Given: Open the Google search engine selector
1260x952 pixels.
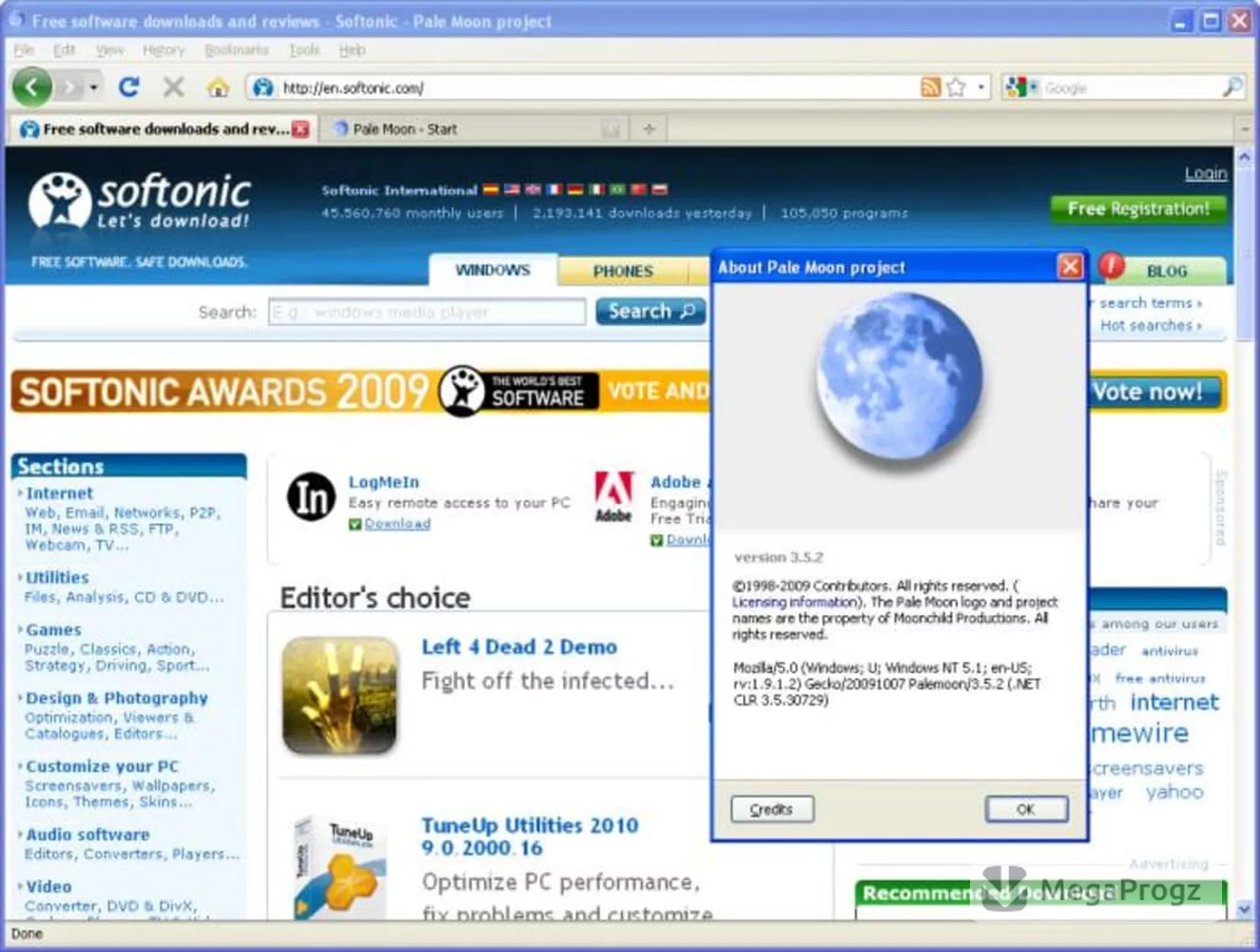Looking at the screenshot, I should (x=1021, y=87).
